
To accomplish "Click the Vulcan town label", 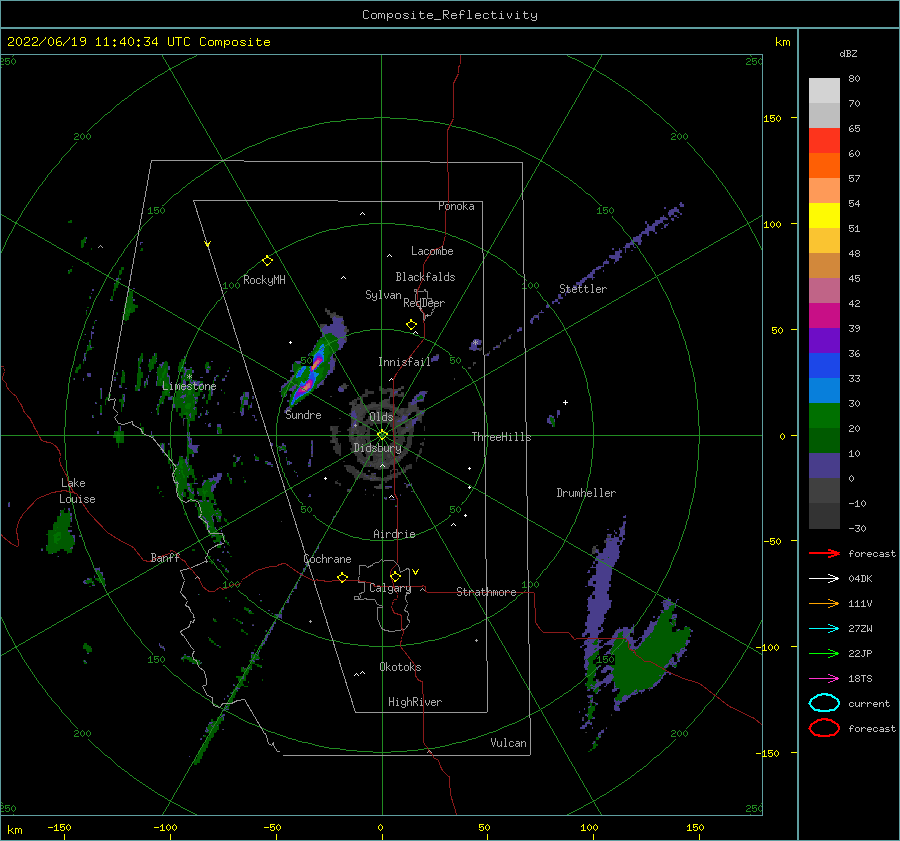I will 509,743.
